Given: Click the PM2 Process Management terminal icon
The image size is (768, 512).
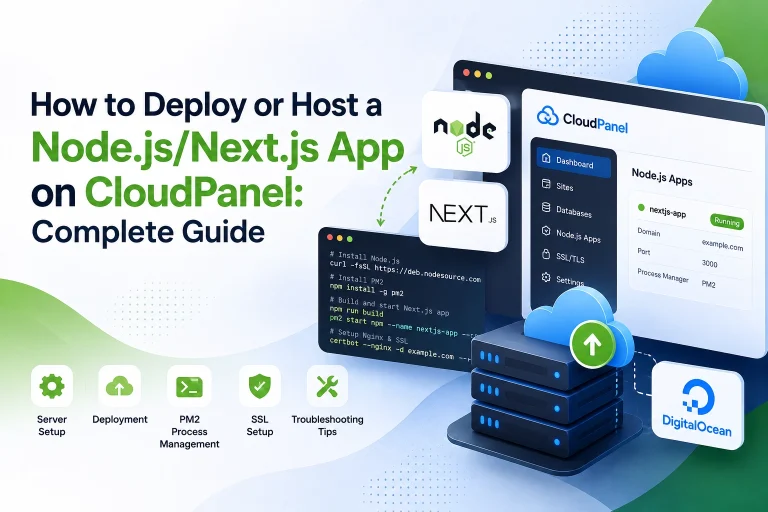Looking at the screenshot, I should 189,386.
